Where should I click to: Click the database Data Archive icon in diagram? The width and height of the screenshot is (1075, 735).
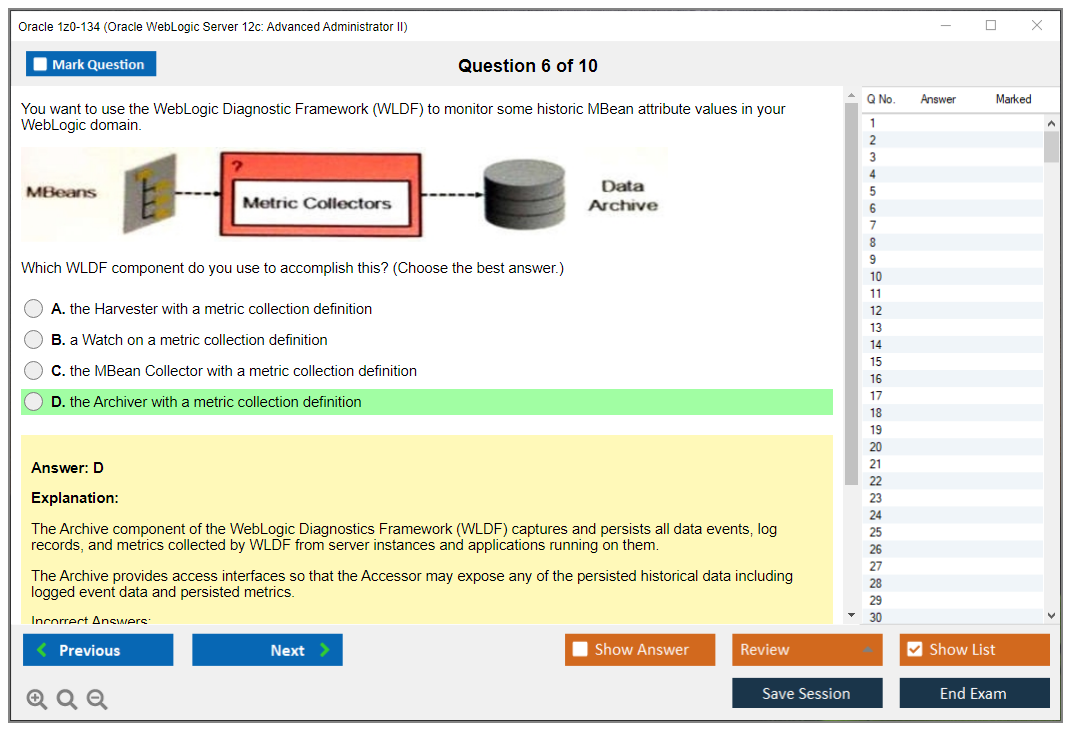[524, 195]
